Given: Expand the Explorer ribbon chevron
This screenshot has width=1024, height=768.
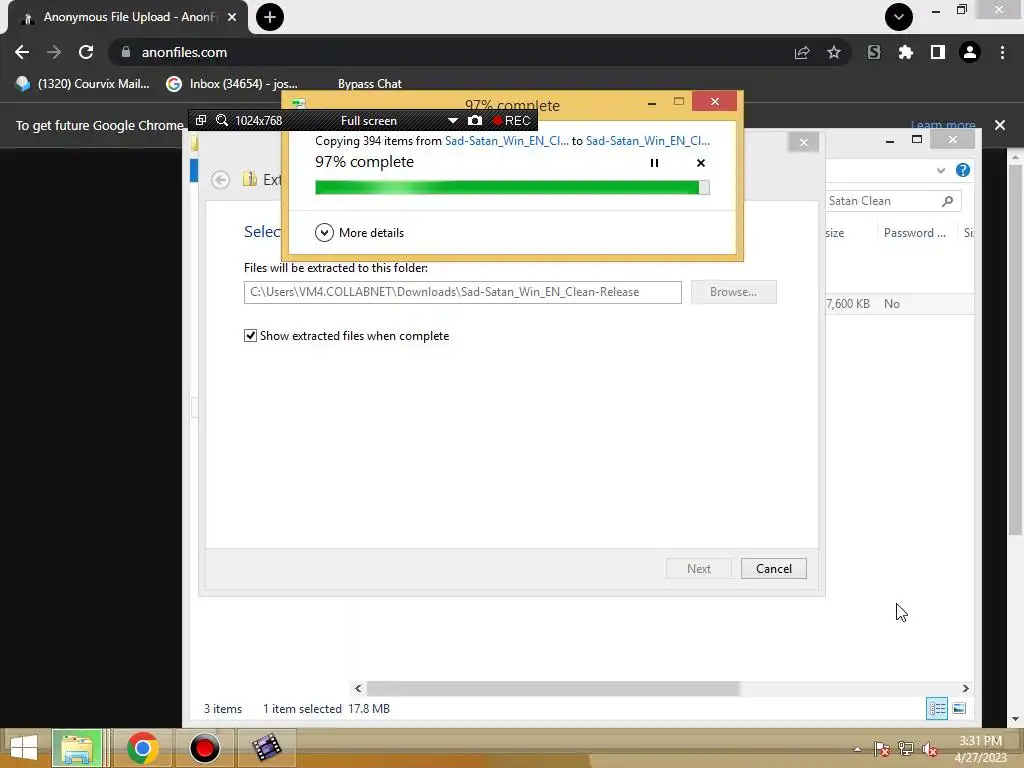Looking at the screenshot, I should (x=940, y=170).
